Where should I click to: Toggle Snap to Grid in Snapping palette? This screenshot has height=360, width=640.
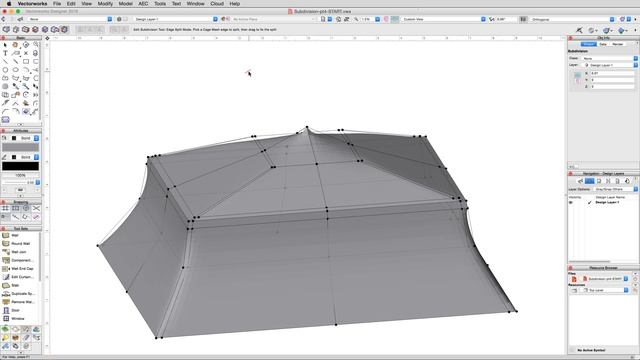[x=5, y=209]
